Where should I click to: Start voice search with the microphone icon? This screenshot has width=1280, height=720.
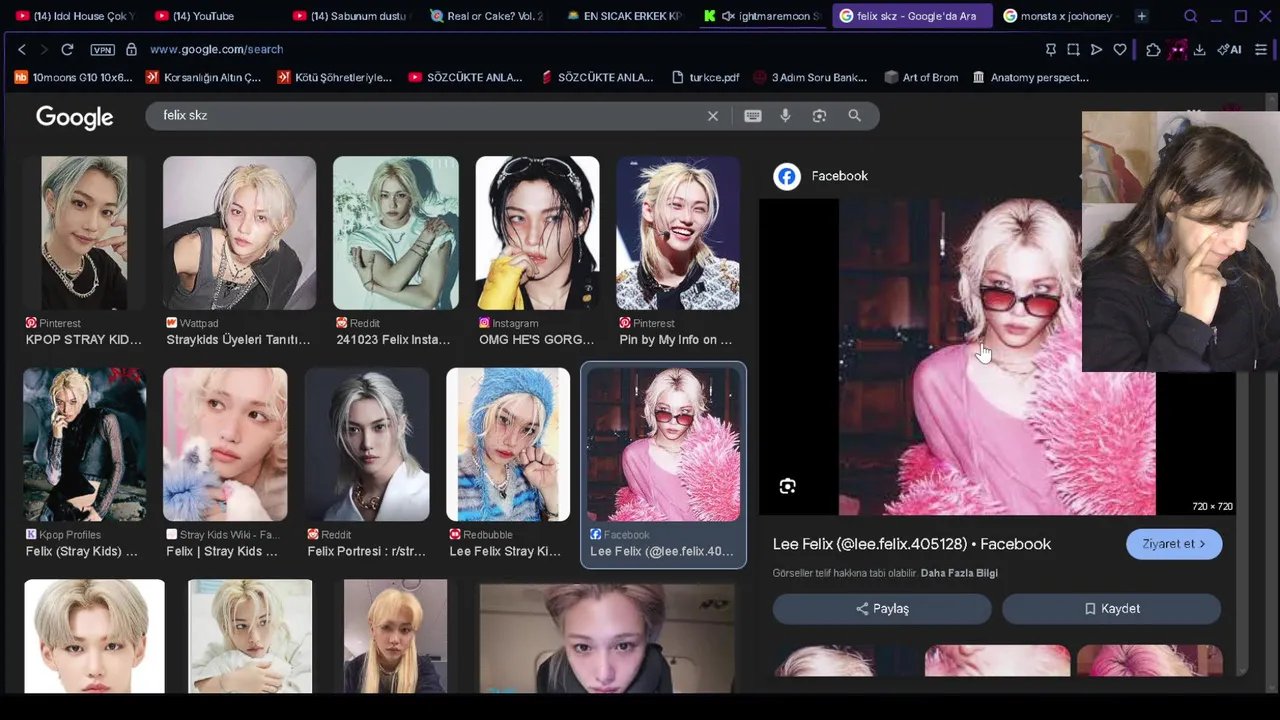pos(785,116)
